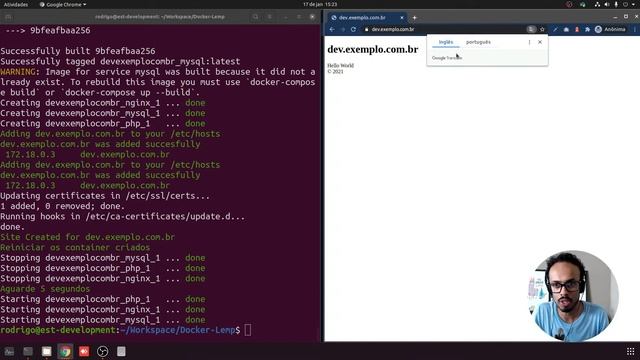The image size is (640, 360).
Task: Show applications grid button
Action: point(631,351)
